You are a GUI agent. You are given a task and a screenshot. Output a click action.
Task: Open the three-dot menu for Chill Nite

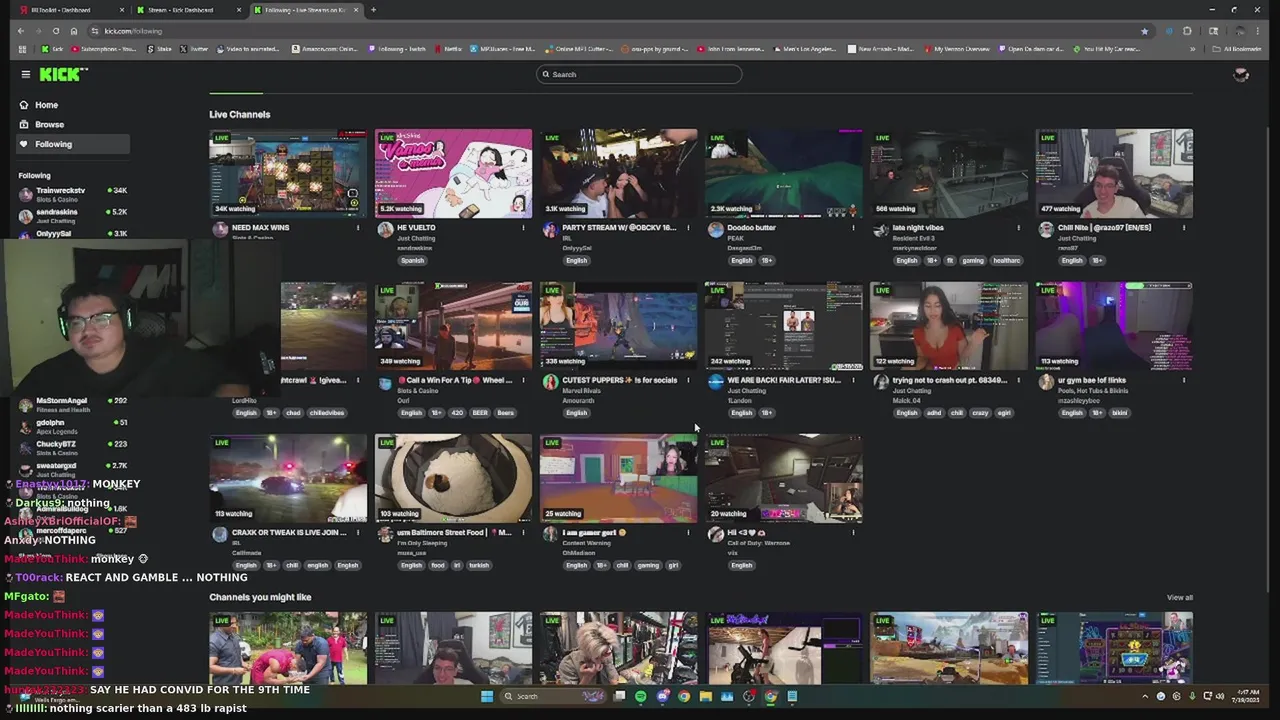coord(1184,228)
